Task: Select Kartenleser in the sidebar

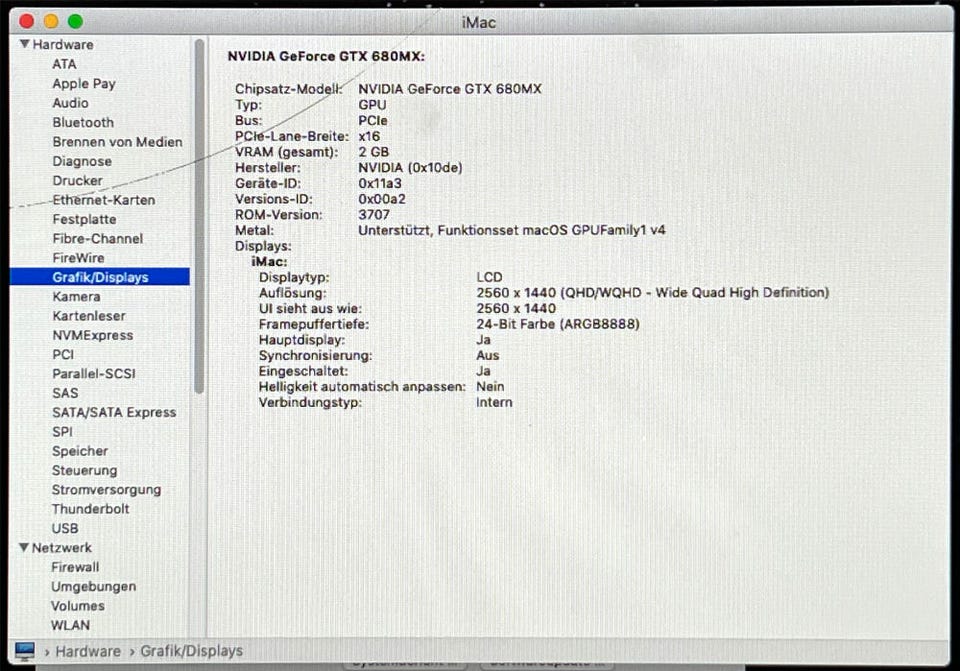Action: point(89,316)
